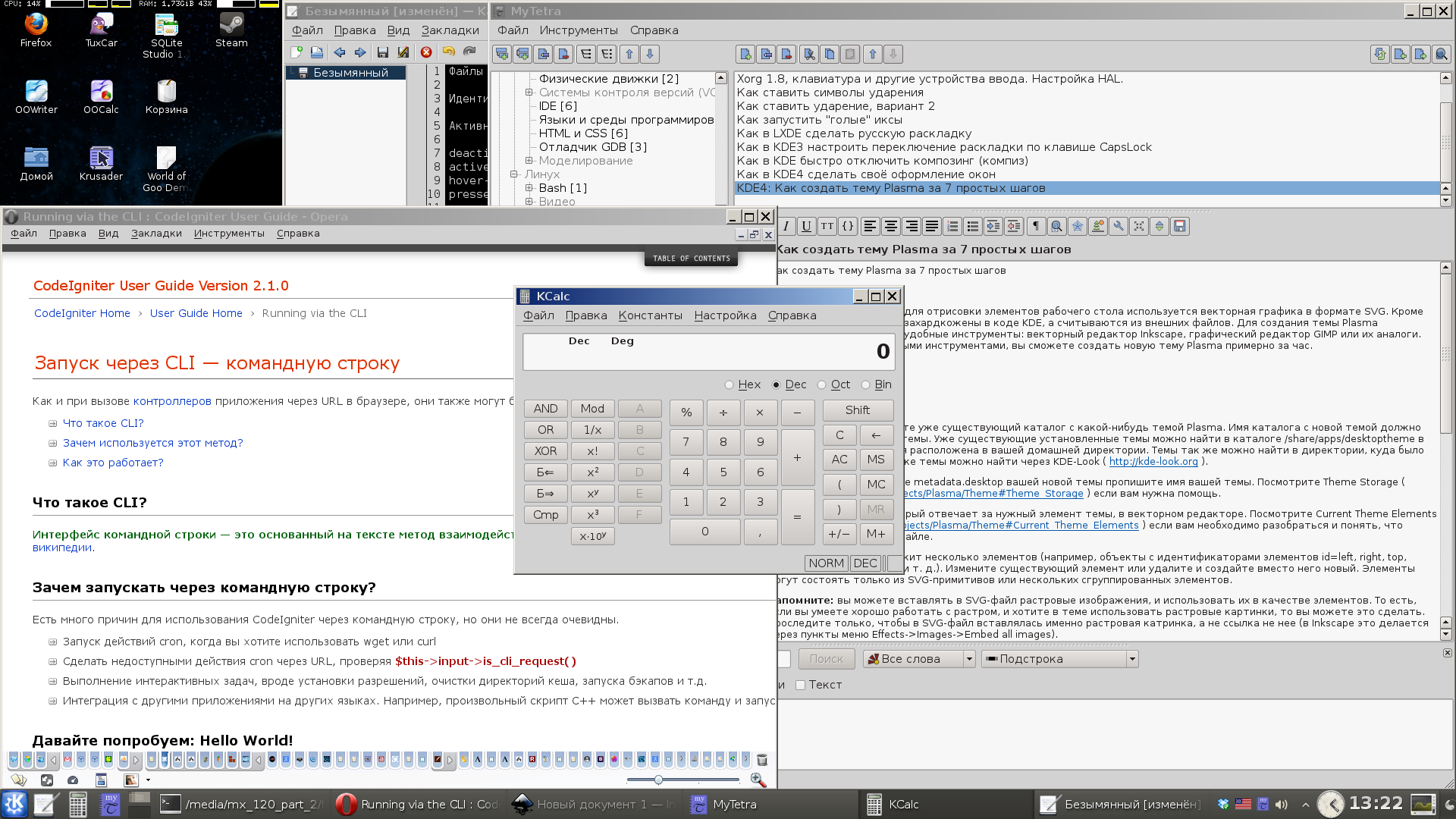Open Настройка menu in KCalc
The image size is (1456, 819).
click(x=725, y=315)
